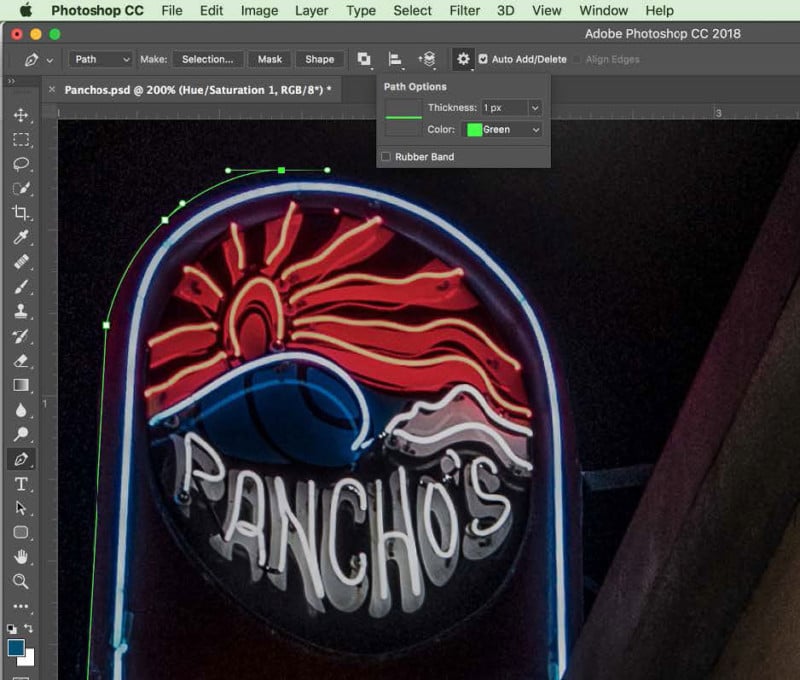Select the Brush tool
The height and width of the screenshot is (680, 800).
point(21,287)
